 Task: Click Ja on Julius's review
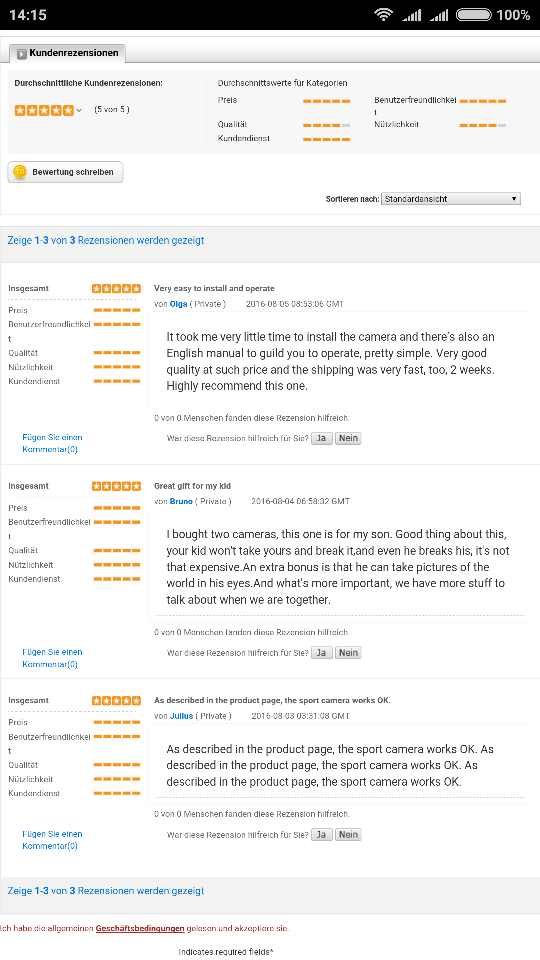tap(321, 834)
